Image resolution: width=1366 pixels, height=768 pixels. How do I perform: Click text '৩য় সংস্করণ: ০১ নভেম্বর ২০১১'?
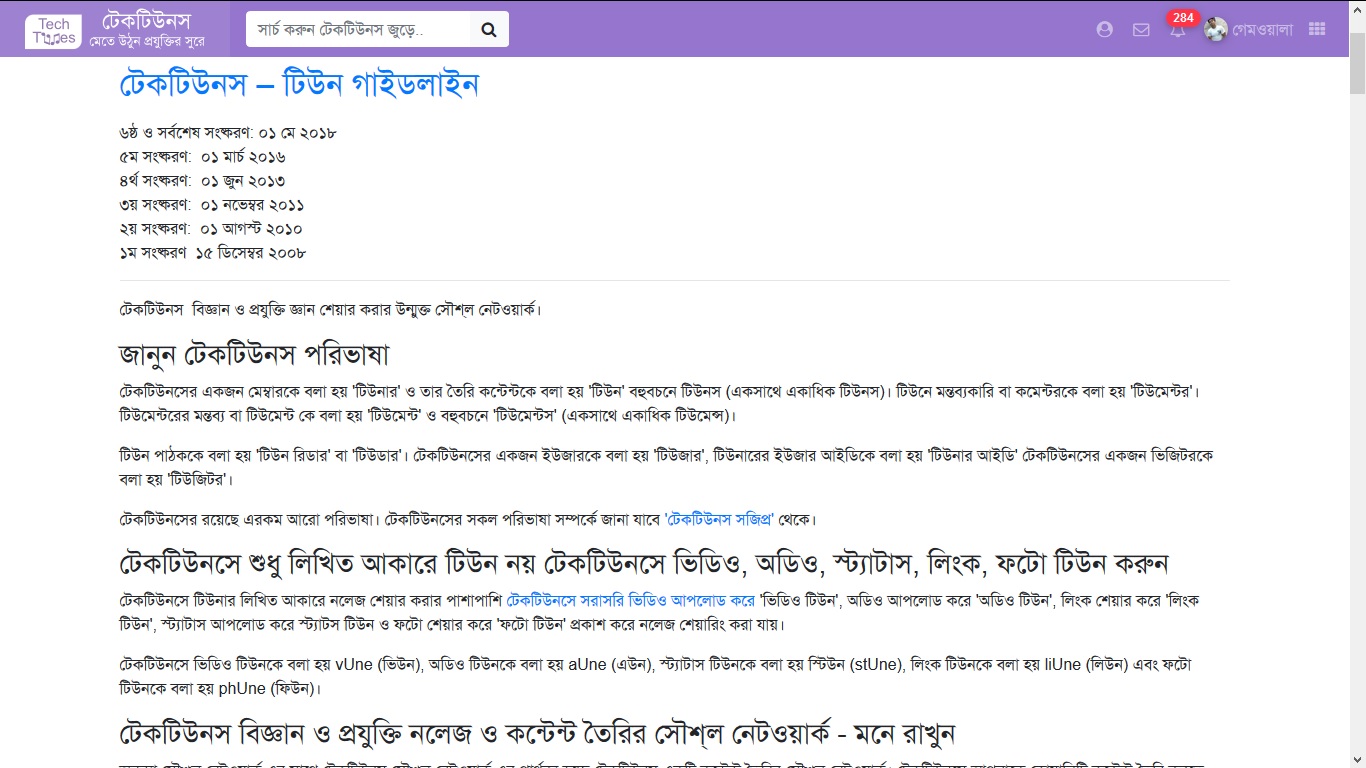pyautogui.click(x=212, y=205)
